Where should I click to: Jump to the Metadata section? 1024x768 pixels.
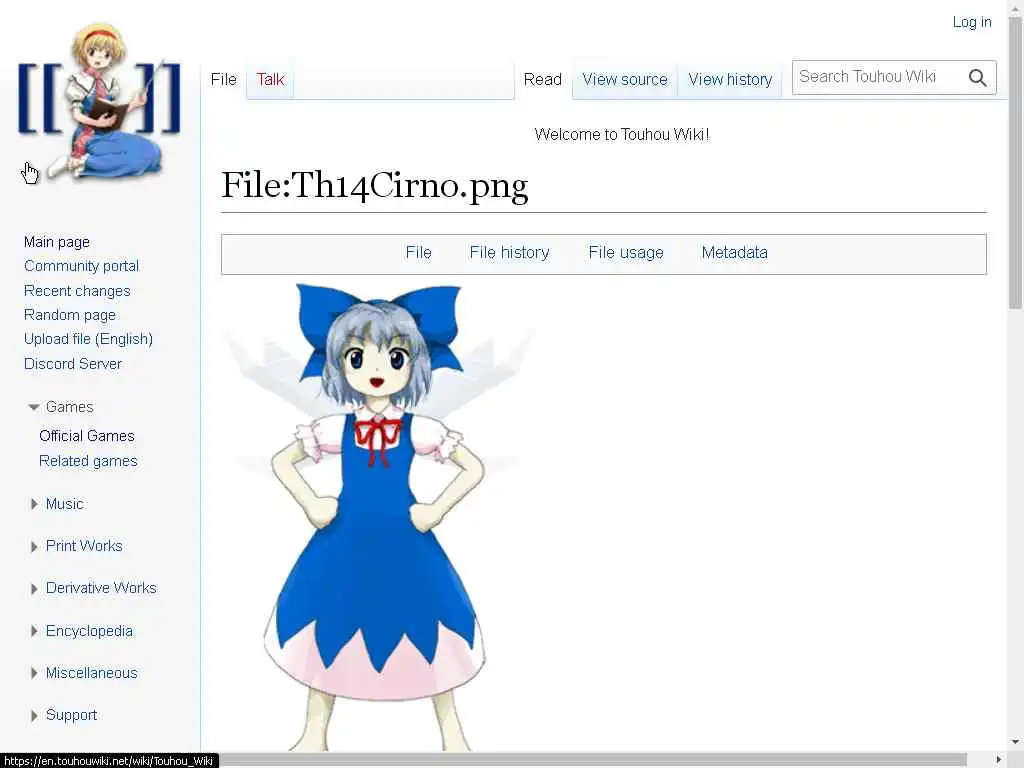coord(735,253)
